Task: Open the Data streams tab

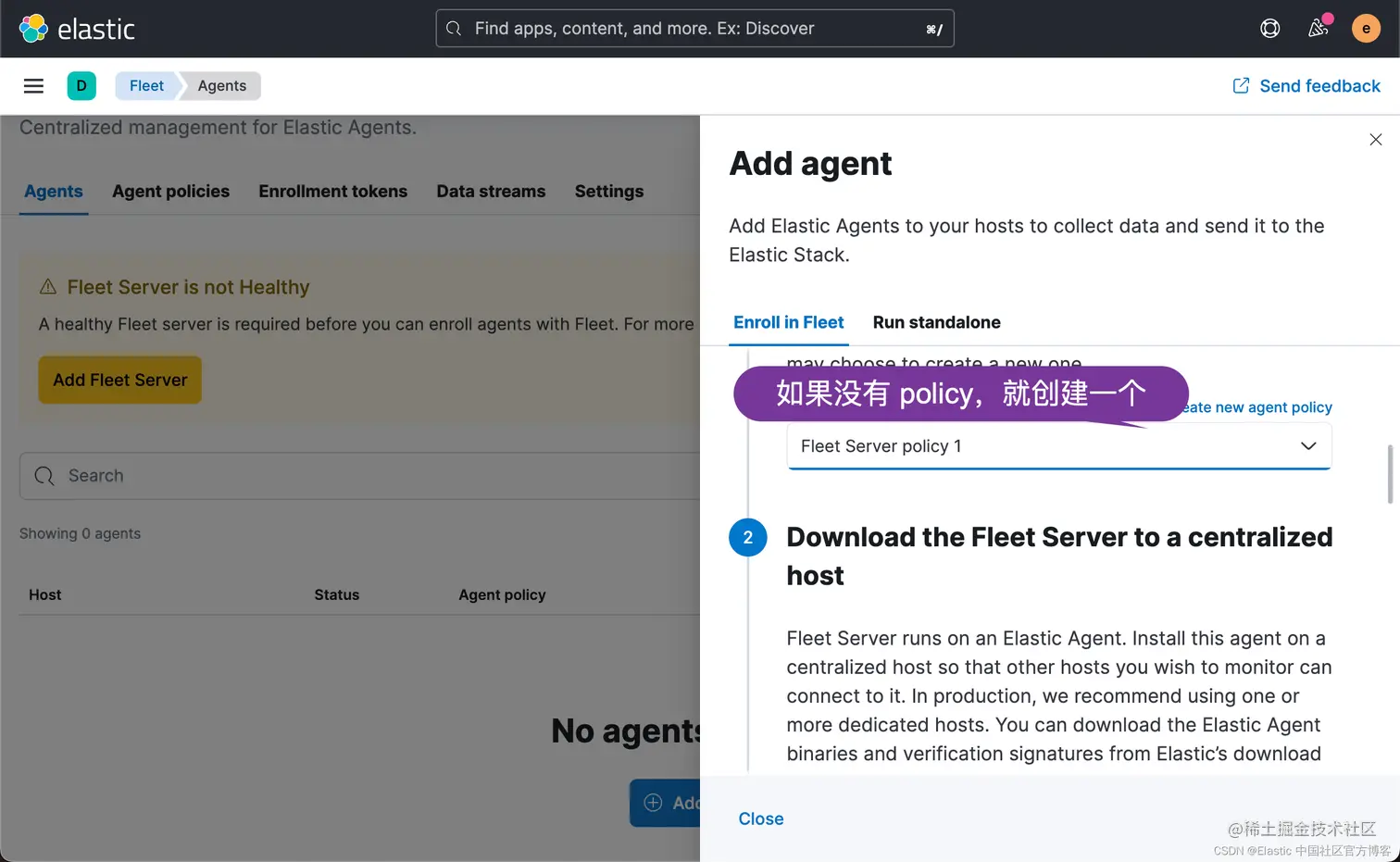Action: pyautogui.click(x=491, y=192)
